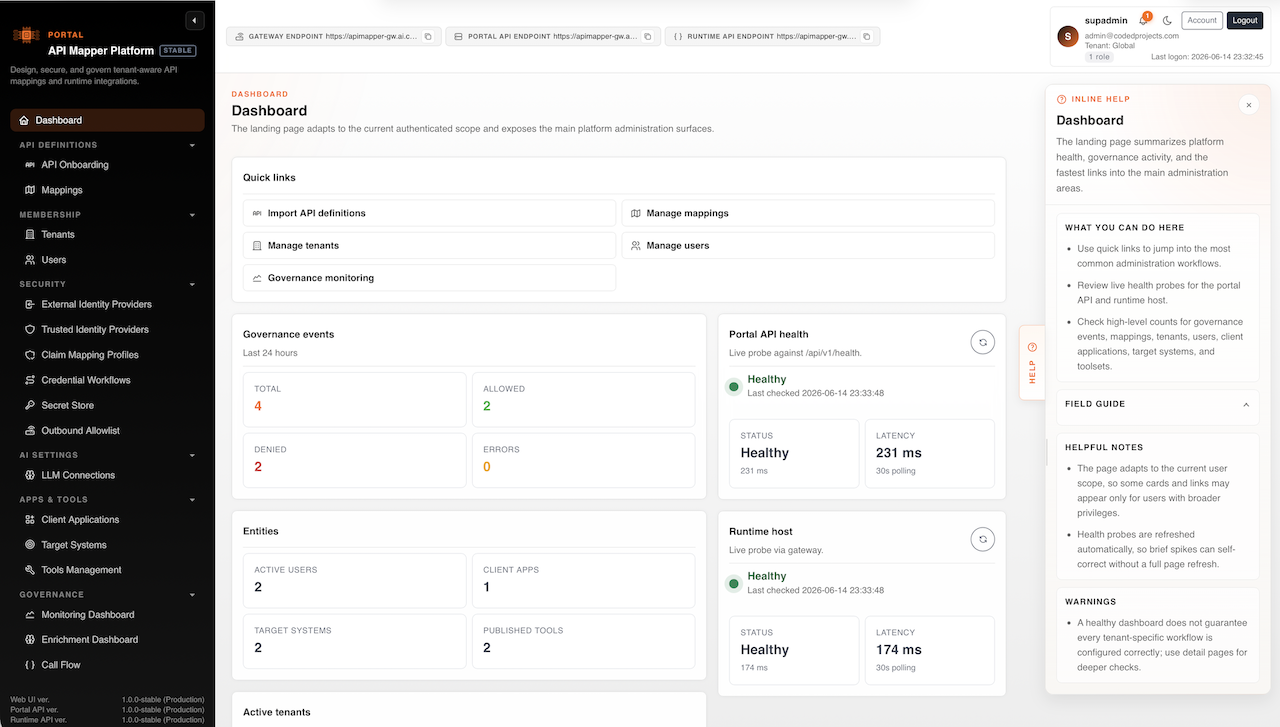Collapse the AI Settings section
Viewport: 1280px width, 727px height.
[192, 455]
